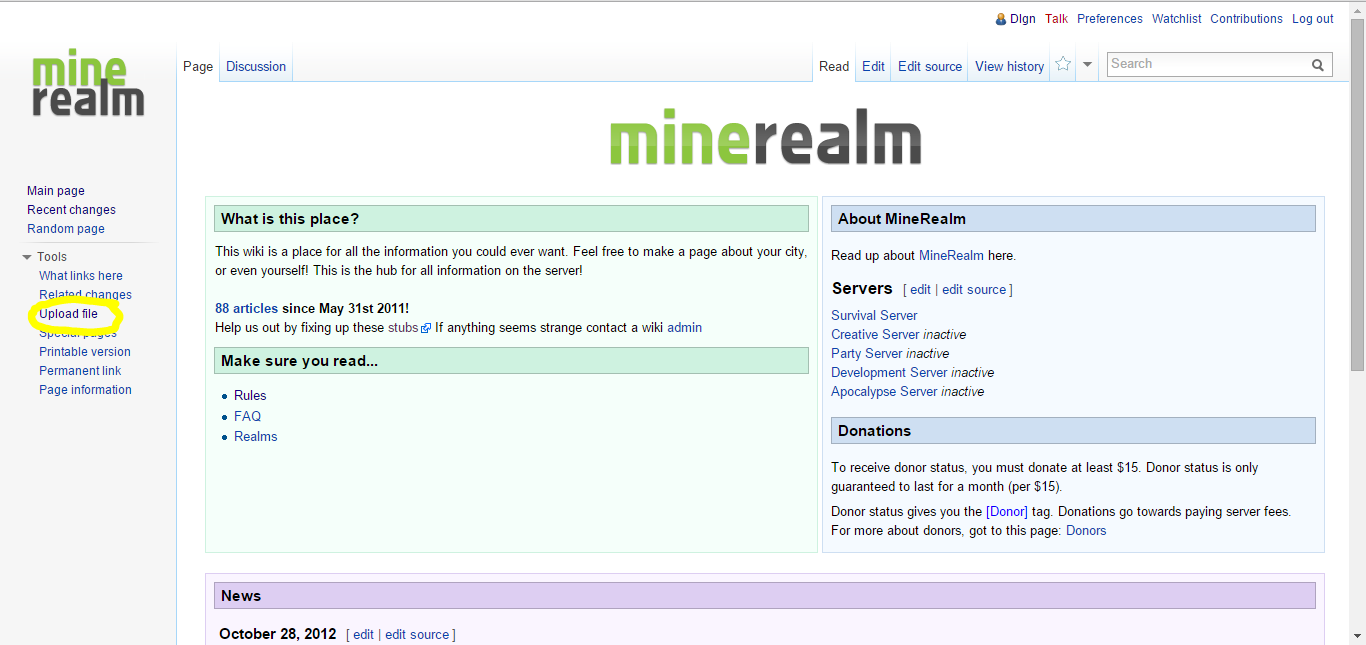The width and height of the screenshot is (1366, 645).
Task: Focus the Search input field
Action: click(1207, 64)
